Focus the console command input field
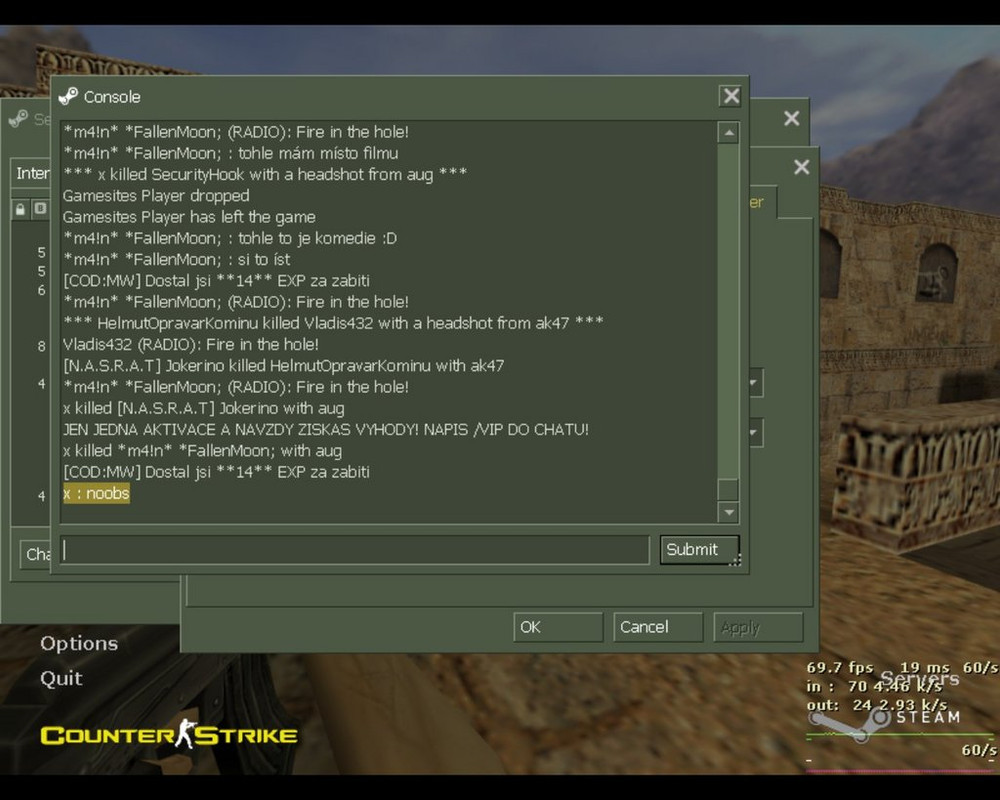This screenshot has width=1000, height=800. [355, 550]
